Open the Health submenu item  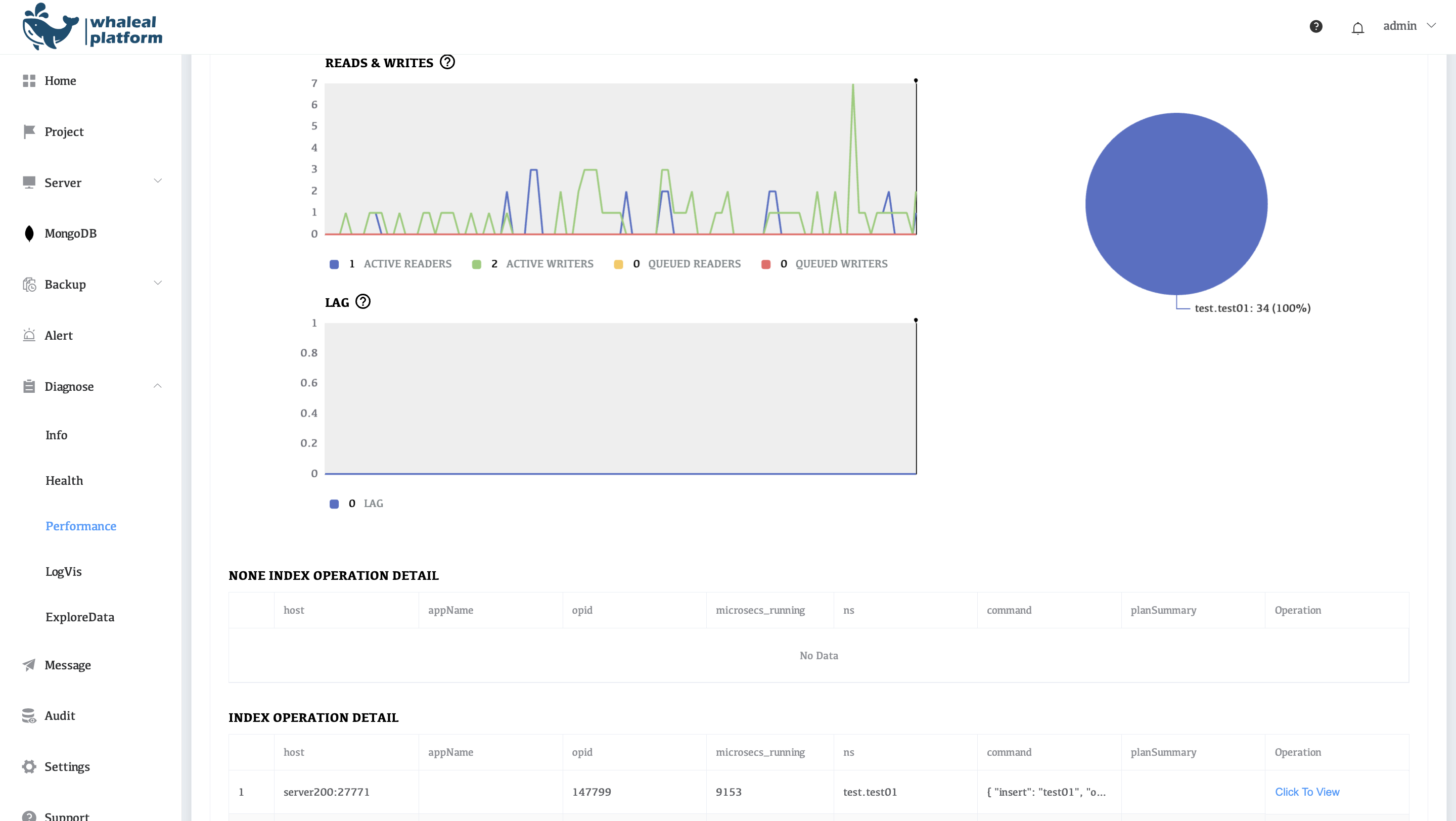[64, 480]
